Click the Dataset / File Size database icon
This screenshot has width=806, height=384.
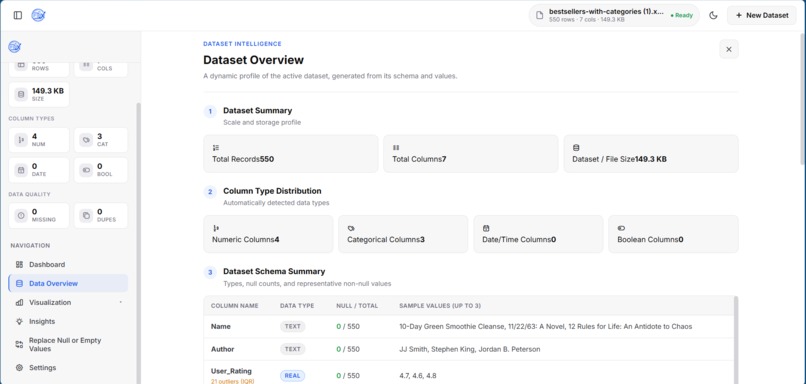(576, 148)
